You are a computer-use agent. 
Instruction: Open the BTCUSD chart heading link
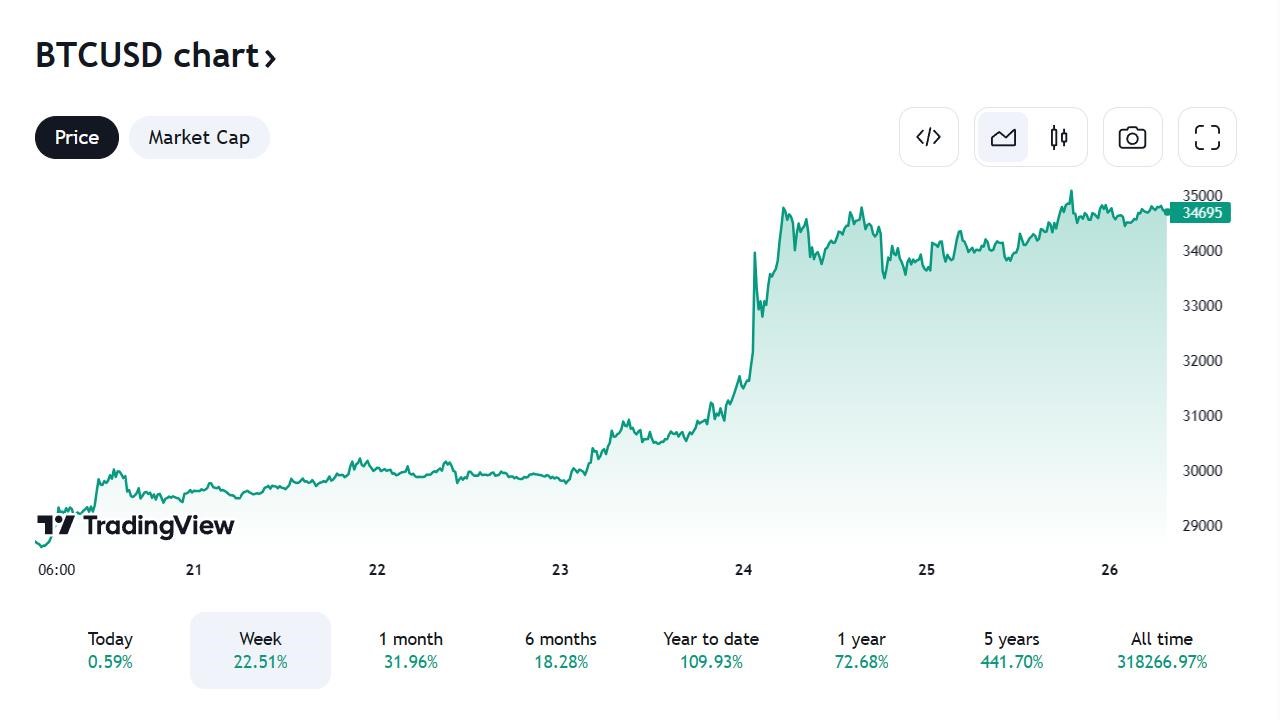click(x=147, y=56)
